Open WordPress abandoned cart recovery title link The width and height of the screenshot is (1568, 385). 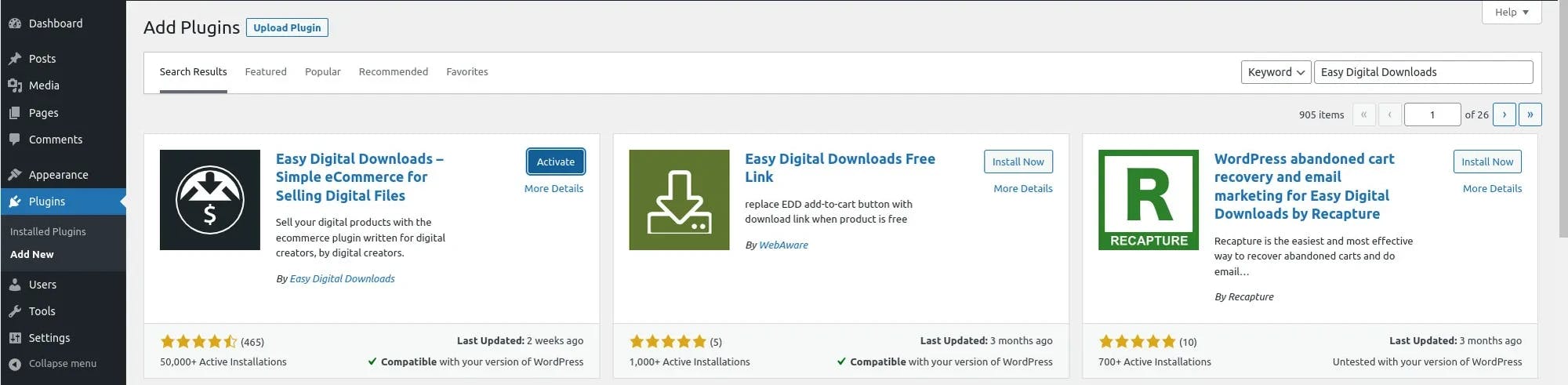pyautogui.click(x=1304, y=187)
